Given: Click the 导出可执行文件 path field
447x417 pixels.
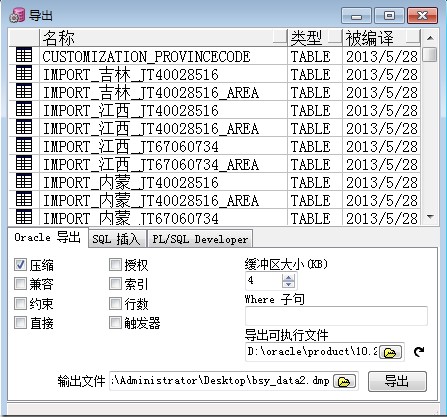Looking at the screenshot, I should [x=312, y=352].
